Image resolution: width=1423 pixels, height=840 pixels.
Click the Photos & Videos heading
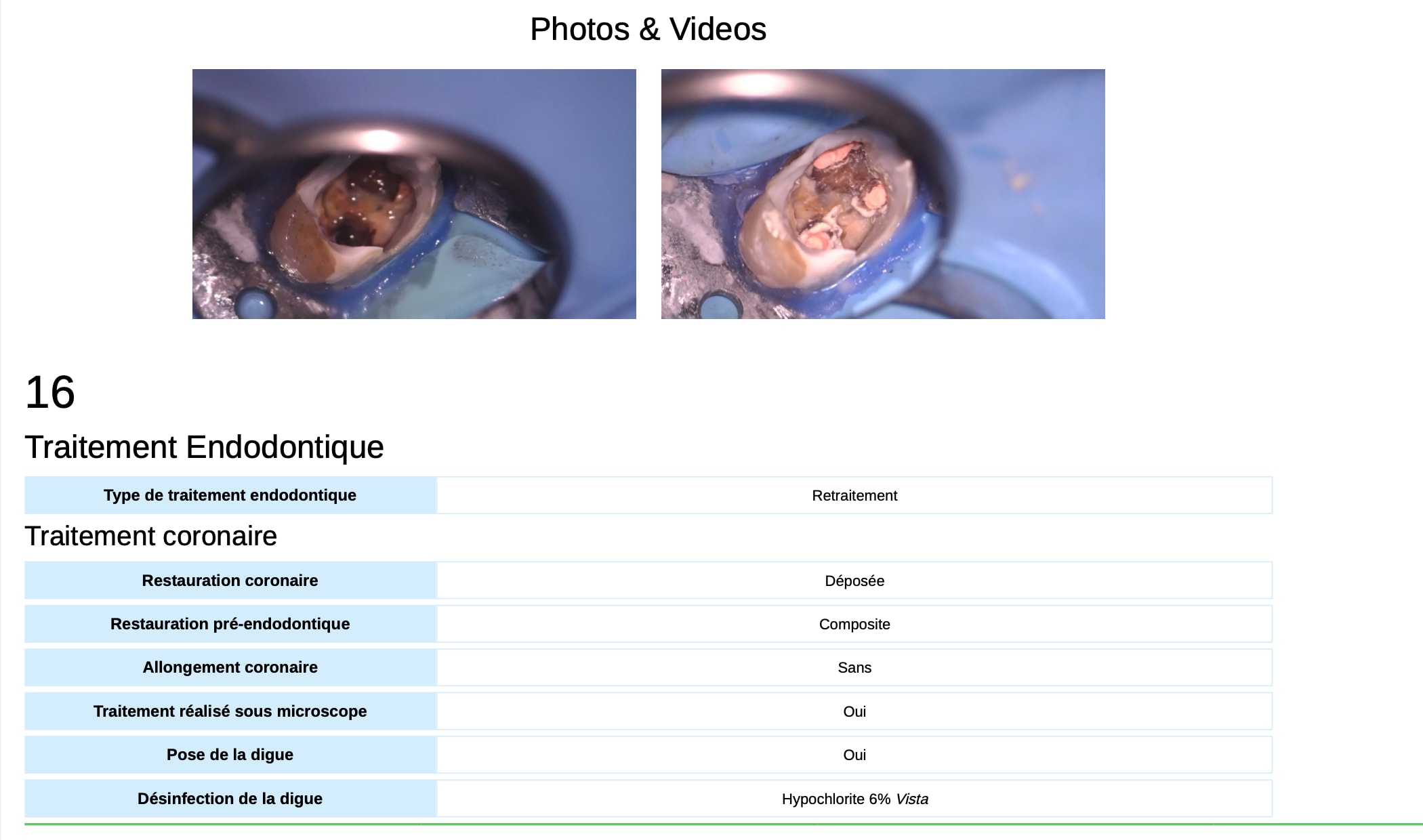tap(648, 29)
